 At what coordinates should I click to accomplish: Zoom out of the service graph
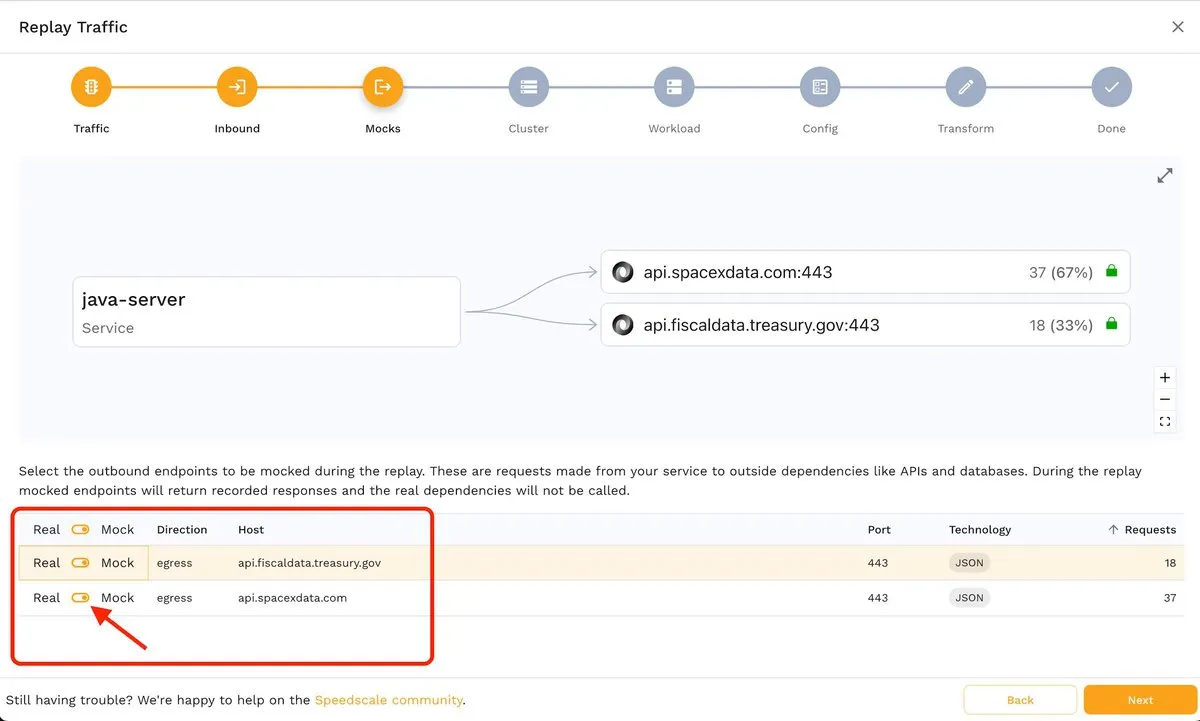pyautogui.click(x=1165, y=400)
